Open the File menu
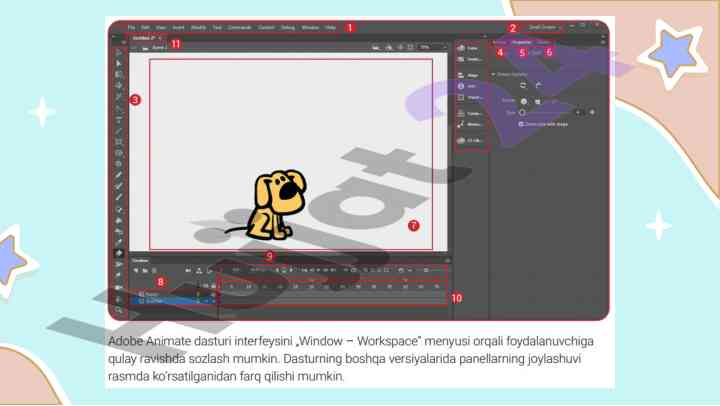This screenshot has width=720, height=406. point(131,28)
